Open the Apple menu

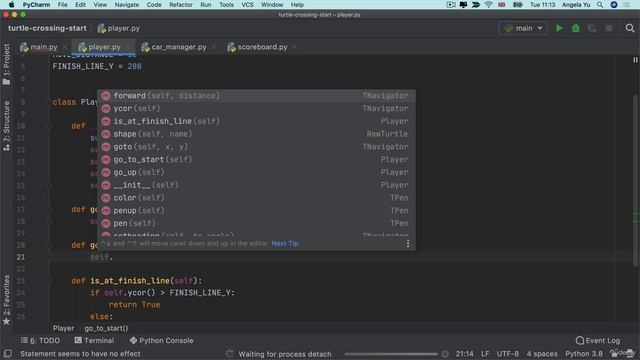(11, 4)
